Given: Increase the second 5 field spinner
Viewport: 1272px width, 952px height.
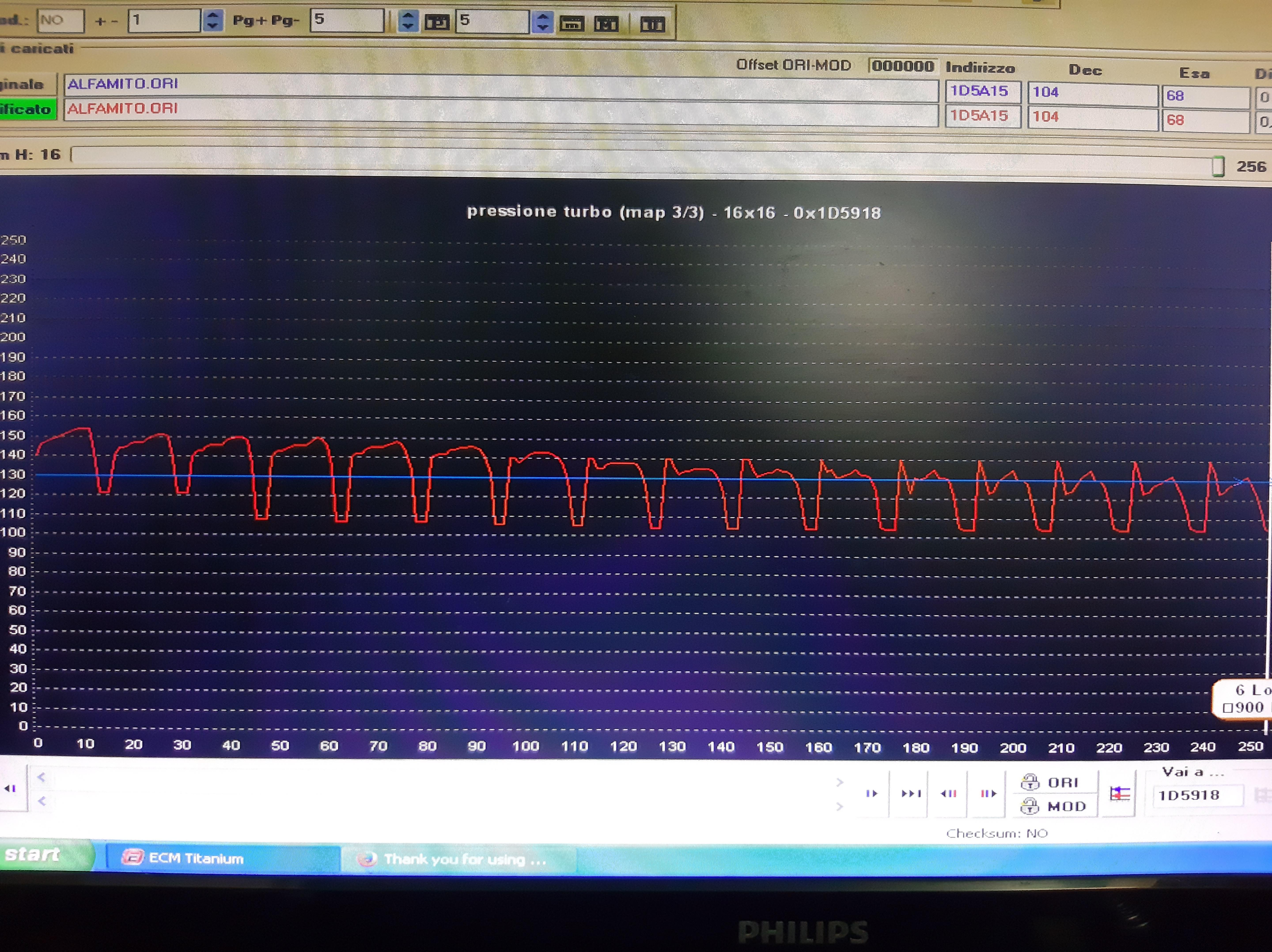Looking at the screenshot, I should pos(542,17).
